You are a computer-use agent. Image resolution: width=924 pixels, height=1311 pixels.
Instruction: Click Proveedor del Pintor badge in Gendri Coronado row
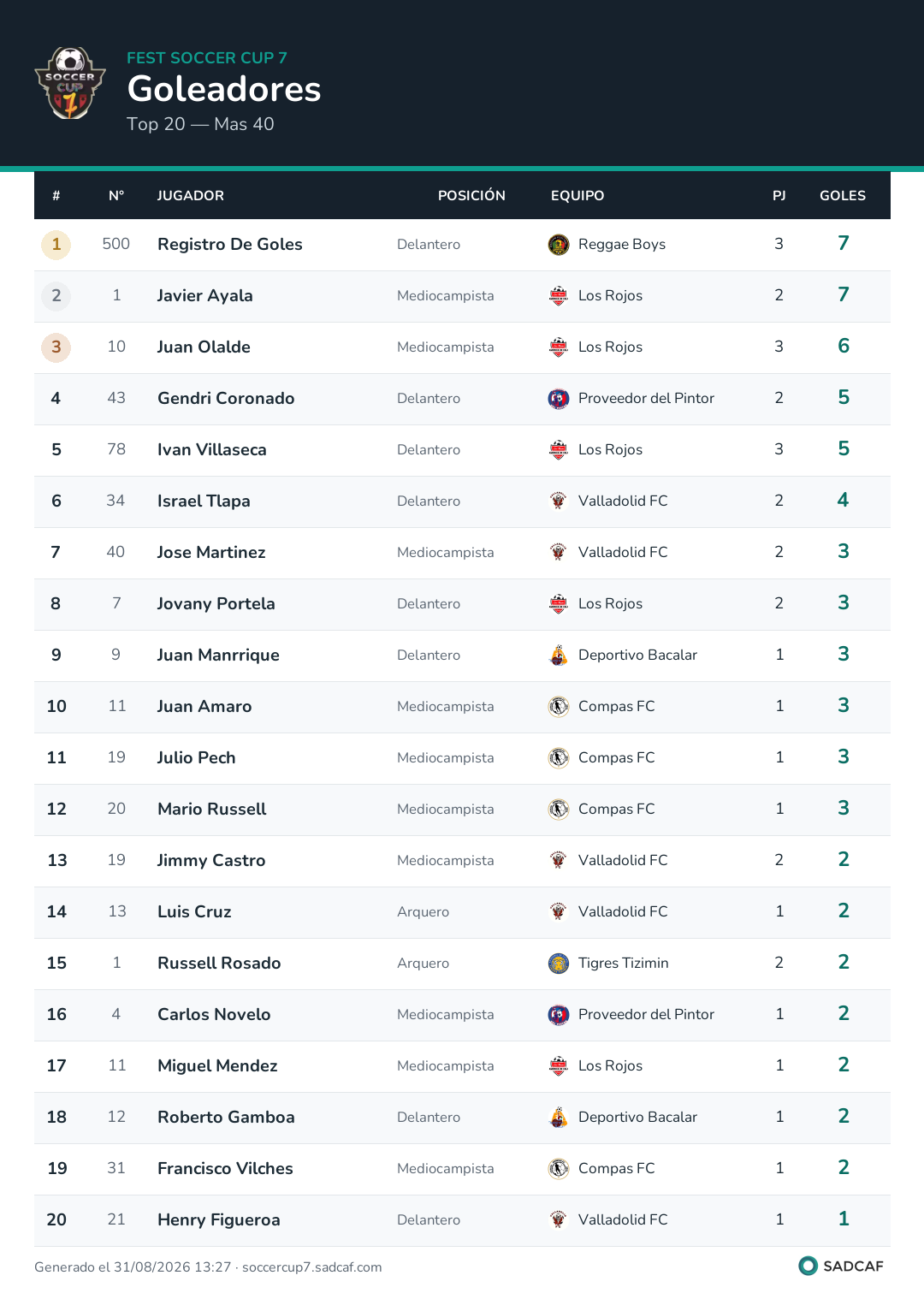point(559,399)
